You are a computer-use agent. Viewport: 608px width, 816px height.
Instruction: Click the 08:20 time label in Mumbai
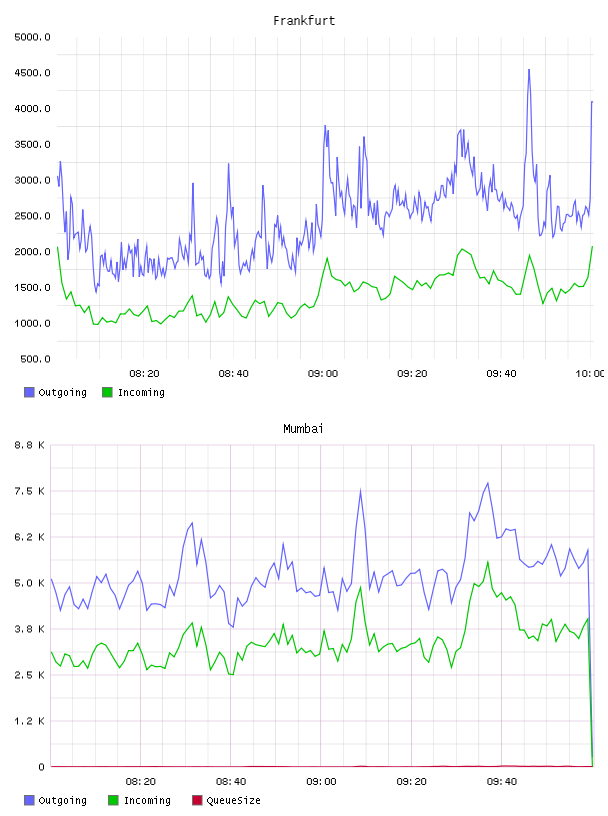pos(141,782)
